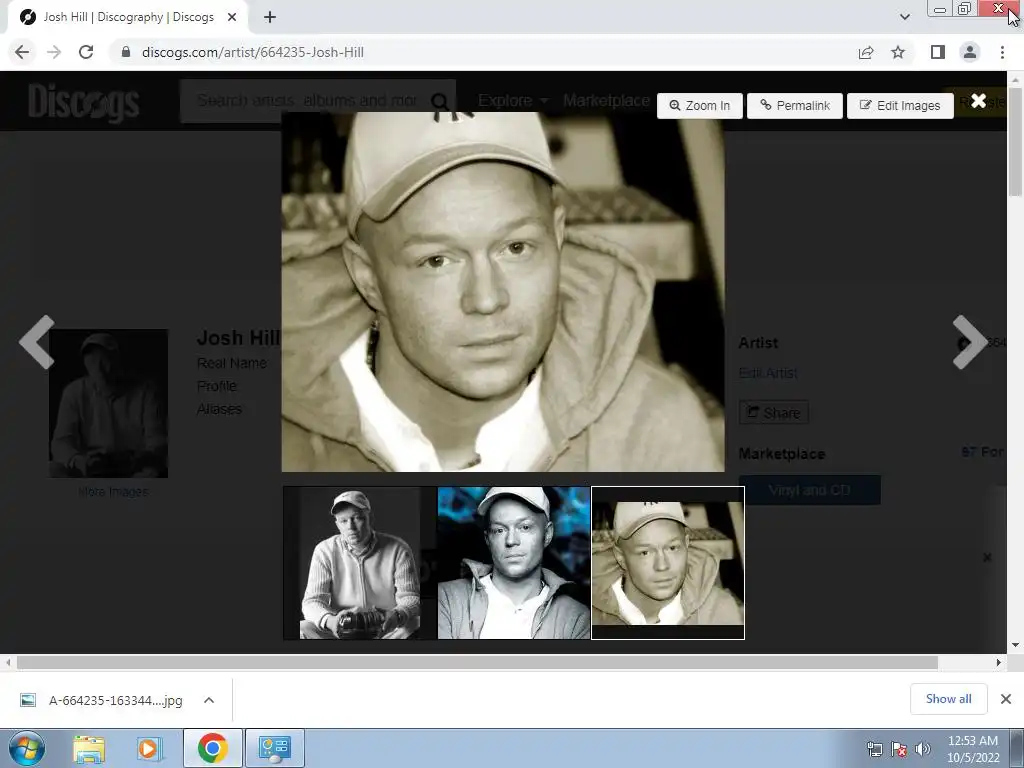Launch Windows Media Player from the taskbar
The height and width of the screenshot is (768, 1024).
[148, 748]
